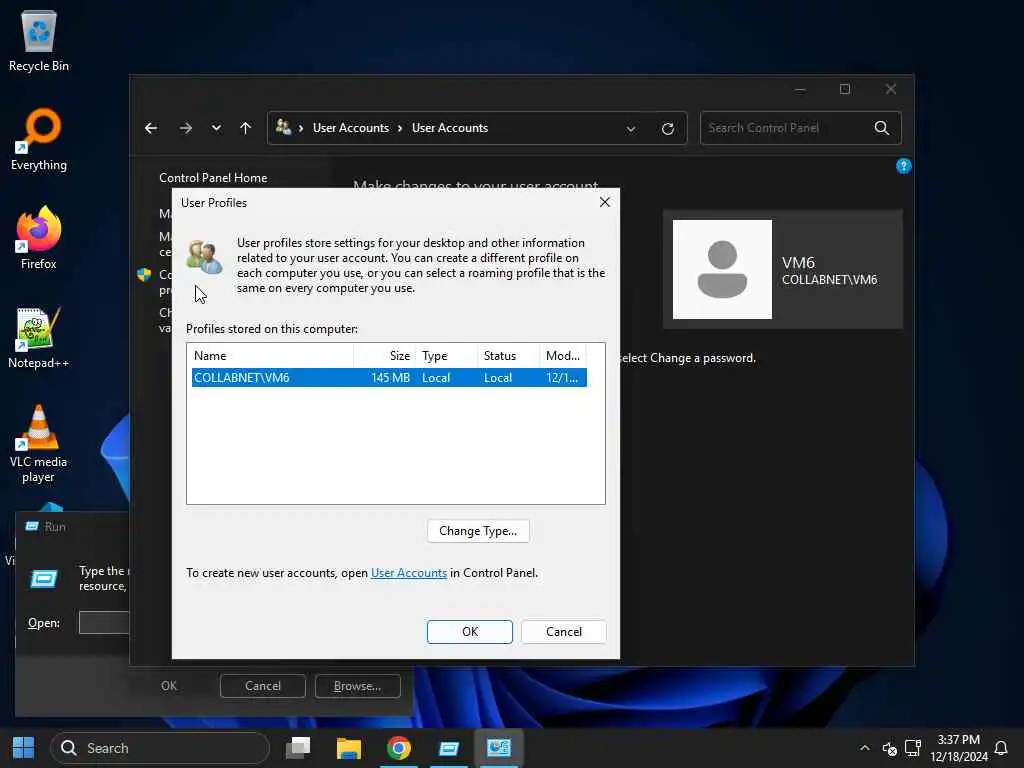The width and height of the screenshot is (1024, 768).
Task: Follow the User Accounts hyperlink
Action: pyautogui.click(x=409, y=573)
